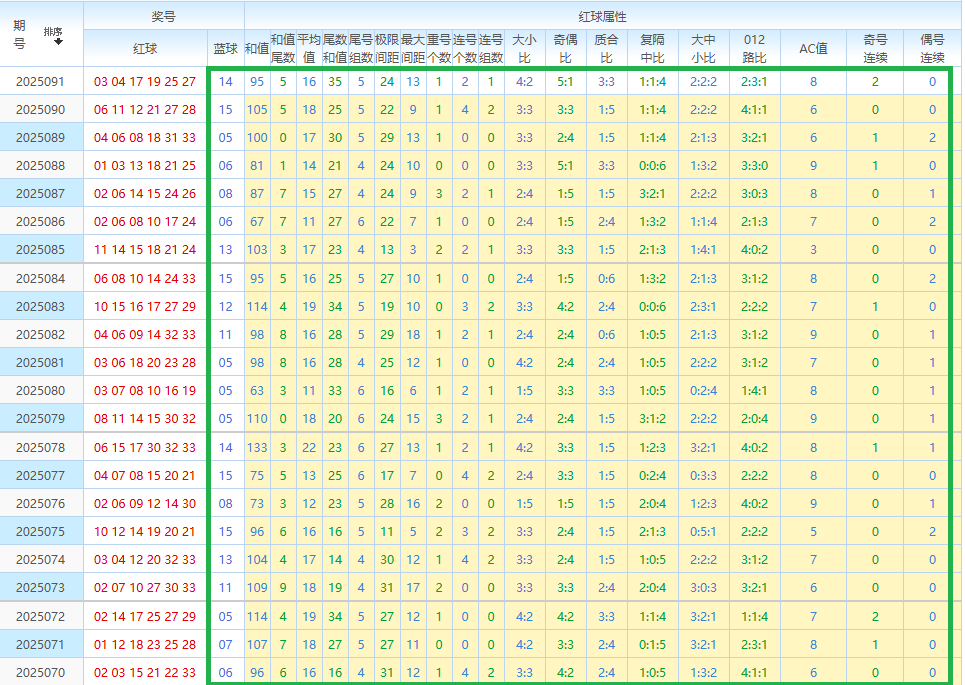Click red balls 03 04 17 19 25 27
Screen dimensions: 965x685
click(x=145, y=82)
